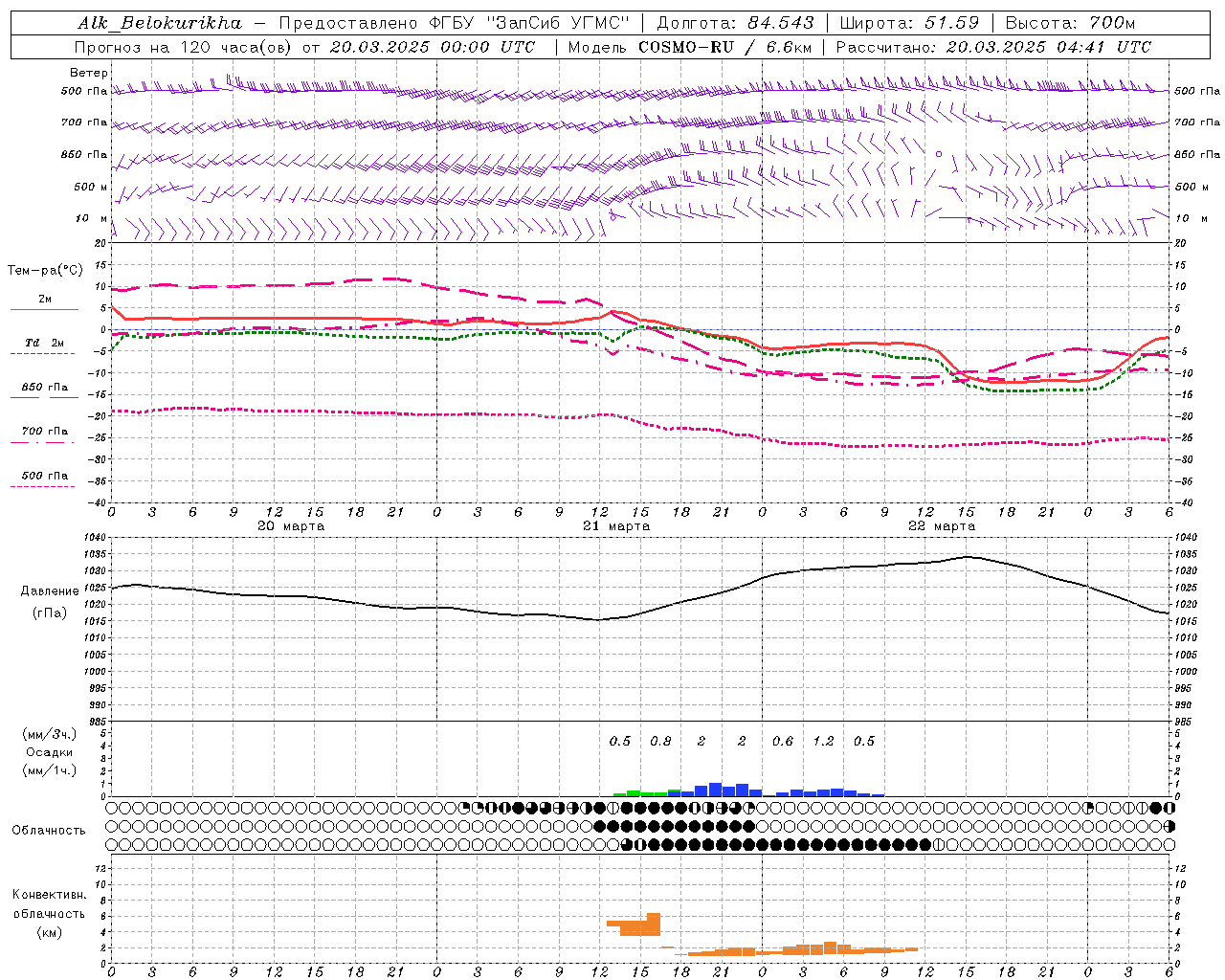1225x980 pixels.
Task: Click the 700 гПа entry in the temperature legend
Action: (45, 431)
